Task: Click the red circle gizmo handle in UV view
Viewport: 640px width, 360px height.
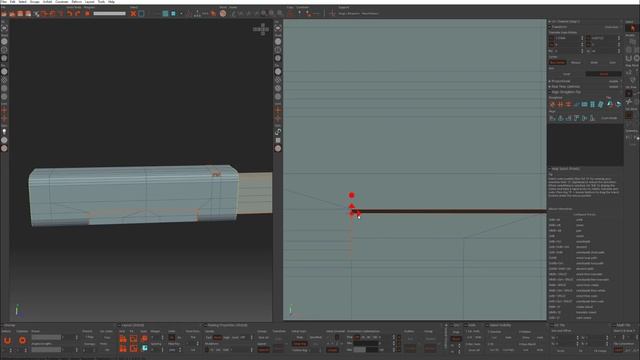Action: 351,195
